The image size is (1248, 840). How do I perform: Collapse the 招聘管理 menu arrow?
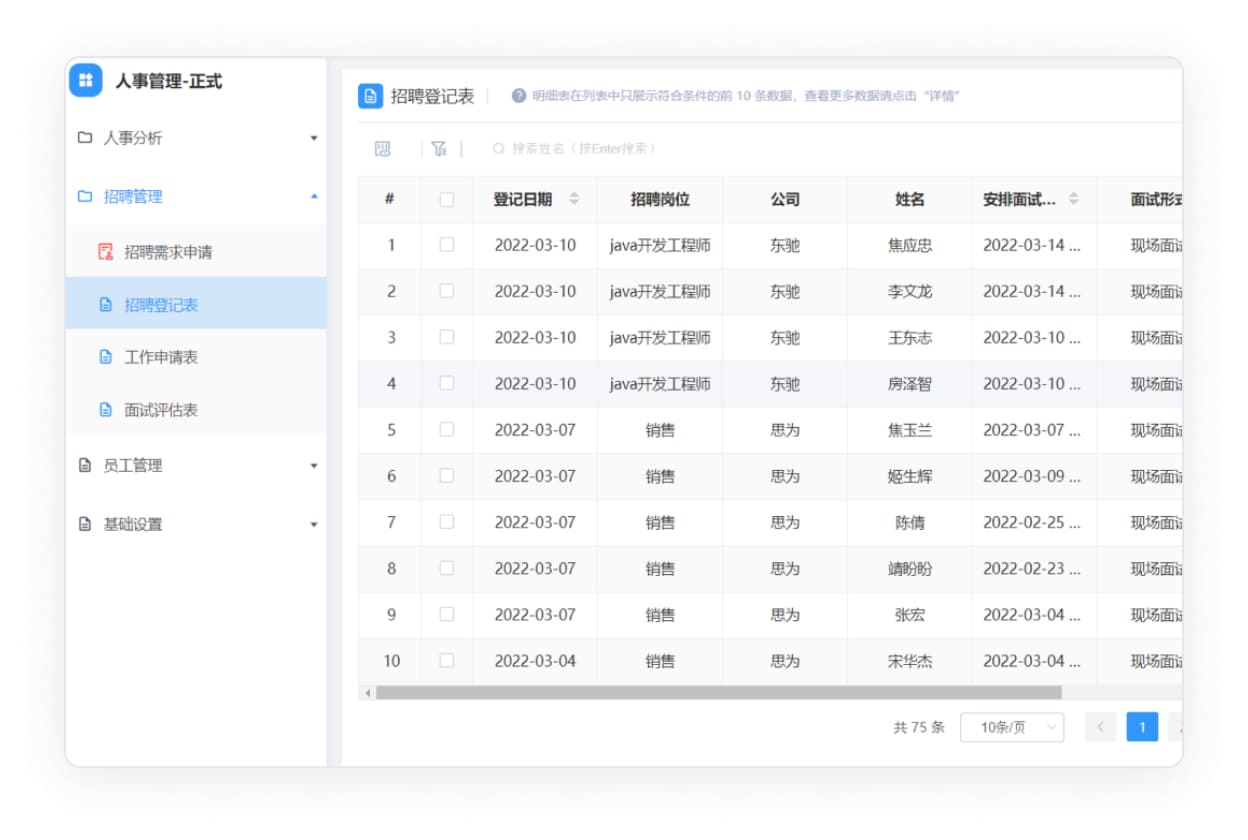(314, 197)
